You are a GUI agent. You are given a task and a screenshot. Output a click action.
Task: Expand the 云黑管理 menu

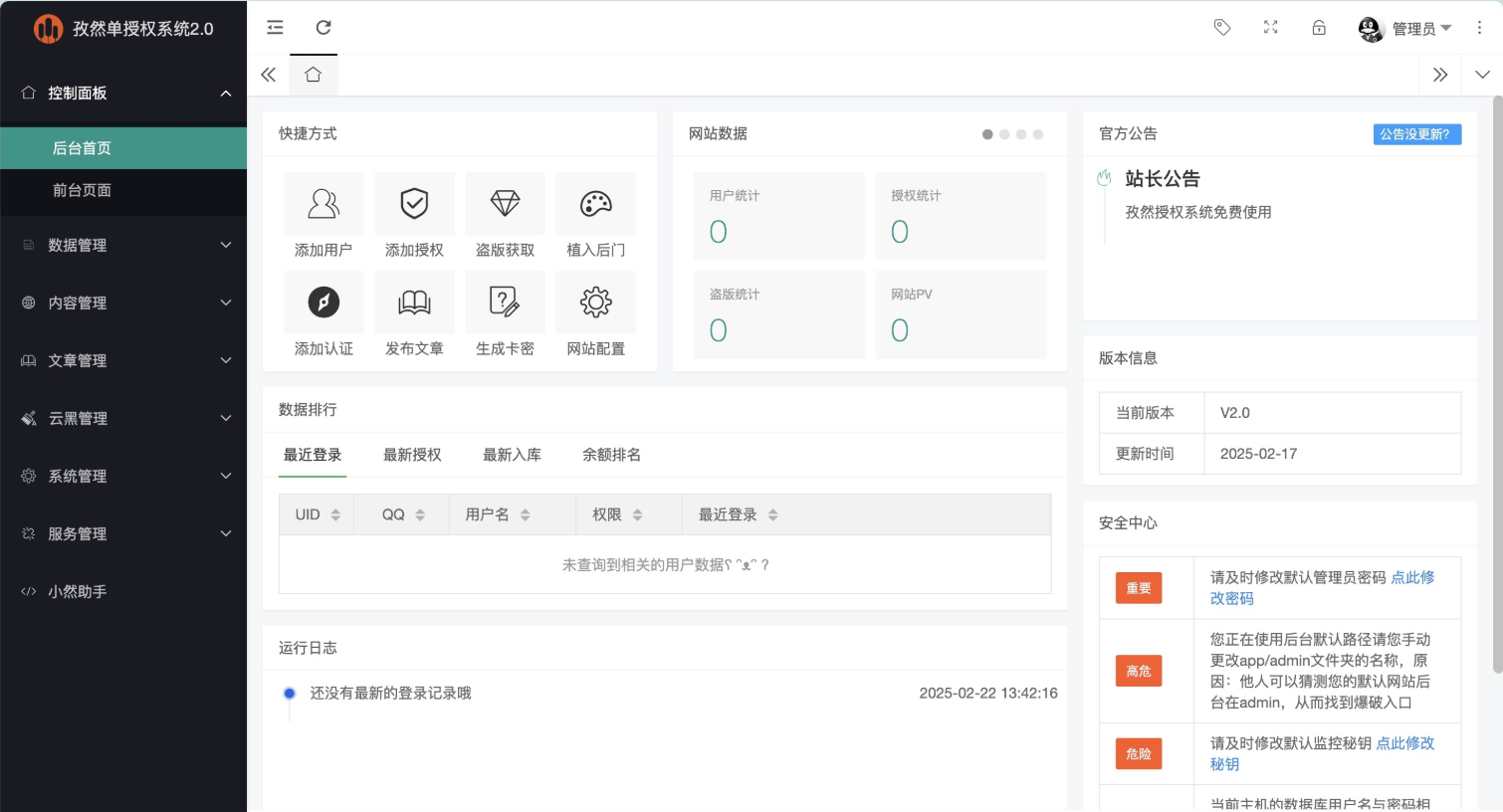(x=123, y=418)
